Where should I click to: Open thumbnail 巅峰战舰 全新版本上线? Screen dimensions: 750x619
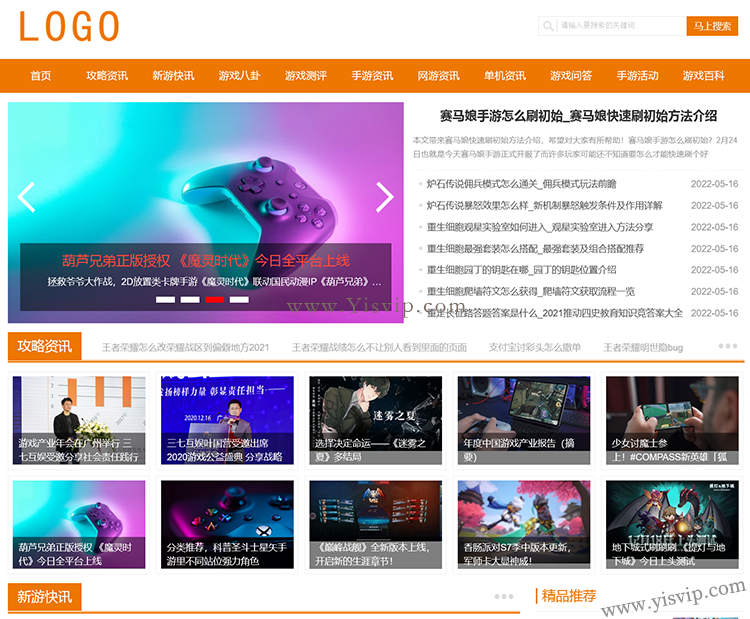(375, 524)
